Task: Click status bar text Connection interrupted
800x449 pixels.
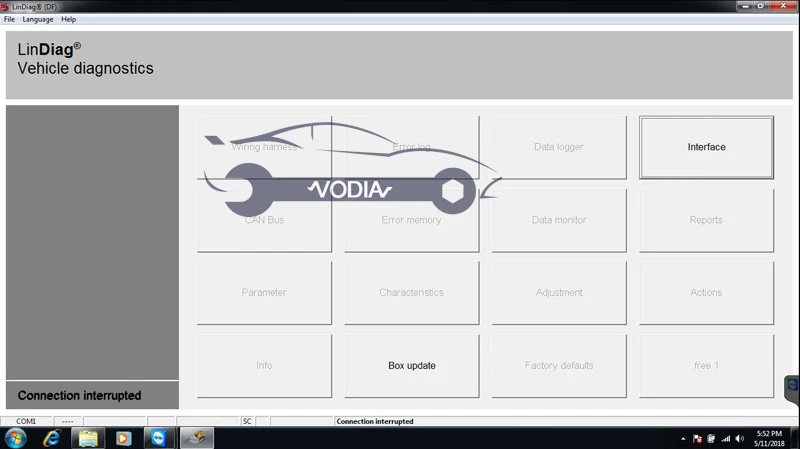Action: pyautogui.click(x=374, y=421)
